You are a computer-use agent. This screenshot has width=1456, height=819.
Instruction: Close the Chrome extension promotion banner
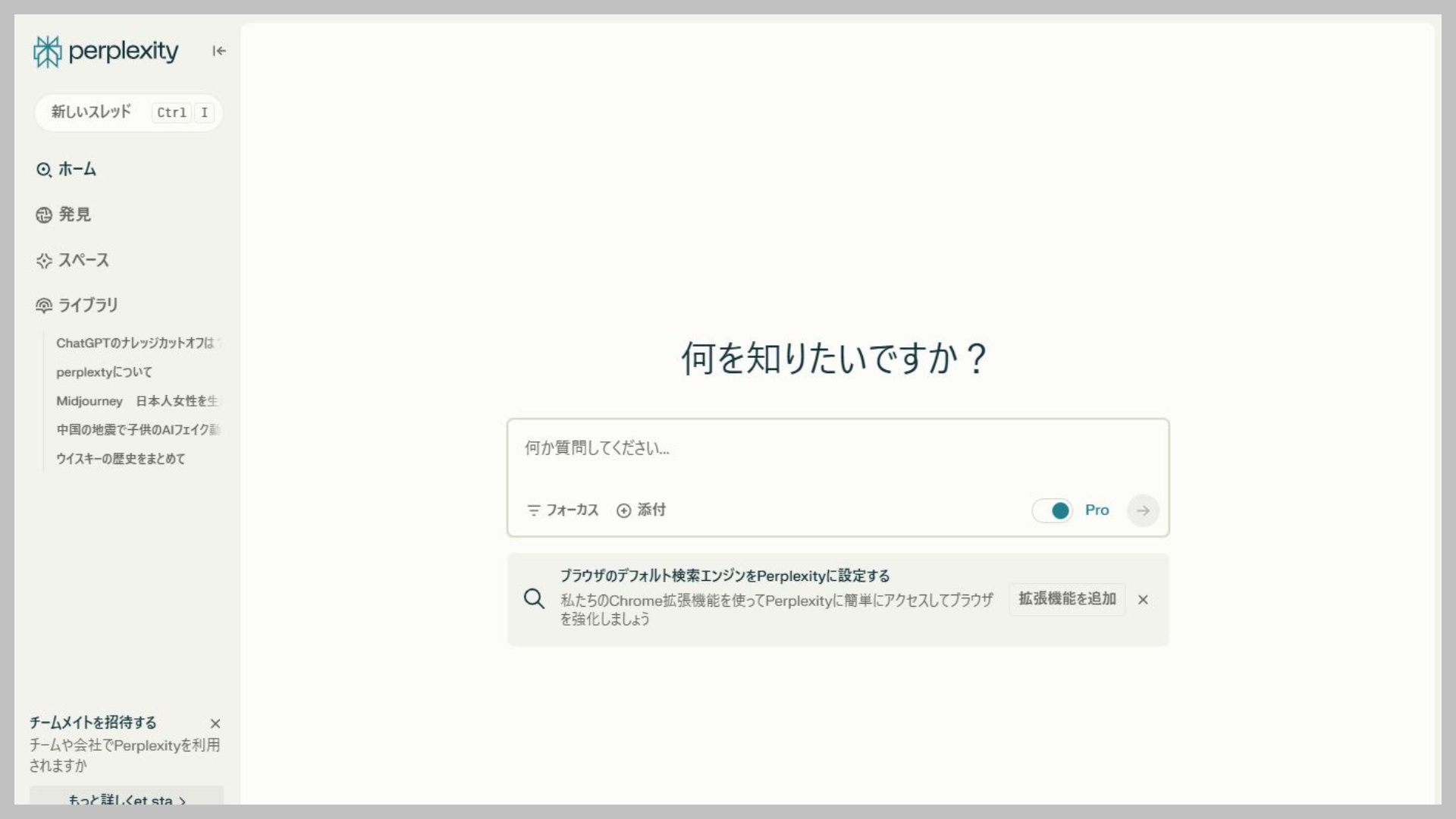click(1144, 600)
